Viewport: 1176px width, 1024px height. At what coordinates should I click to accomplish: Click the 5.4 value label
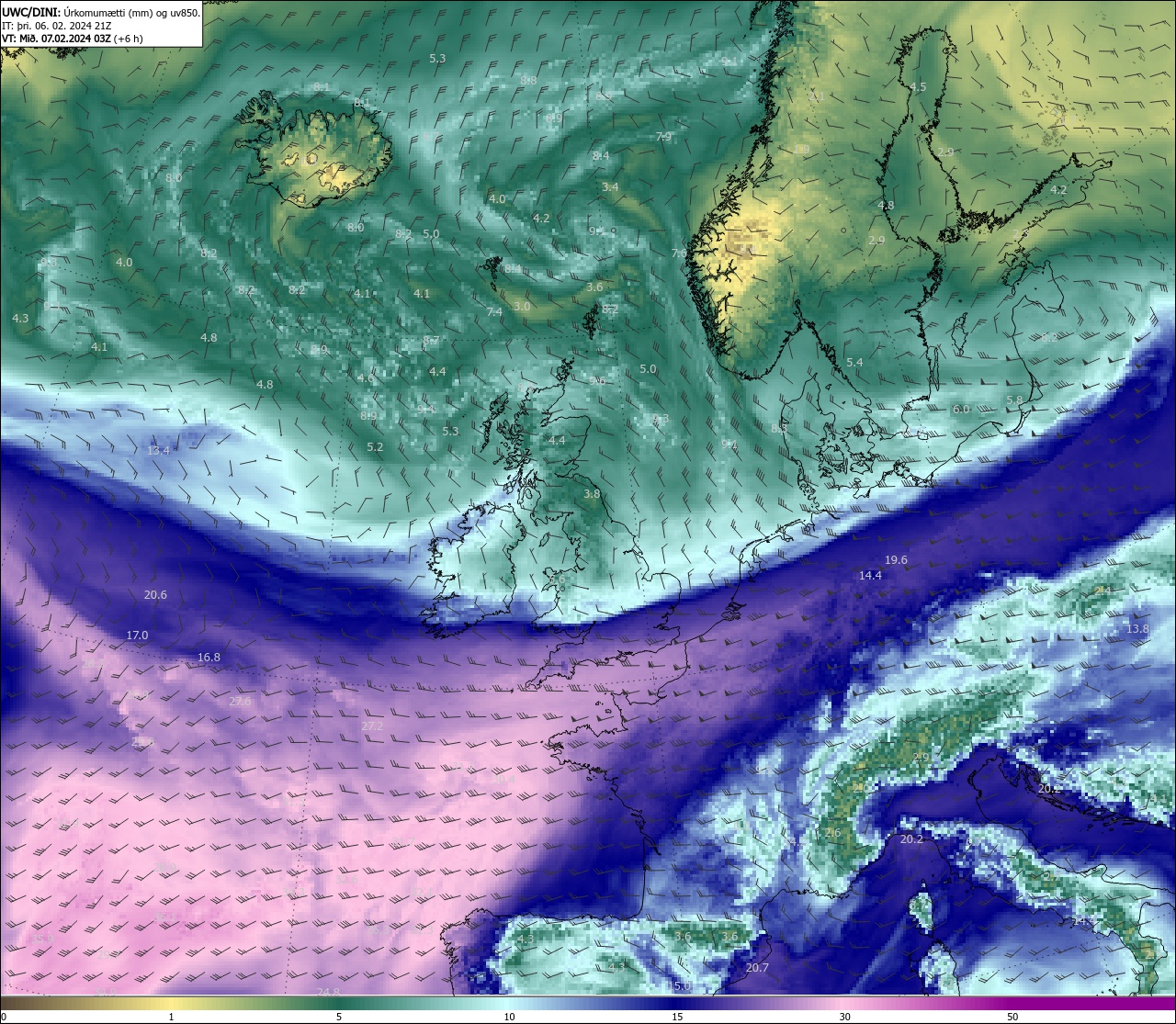[854, 363]
